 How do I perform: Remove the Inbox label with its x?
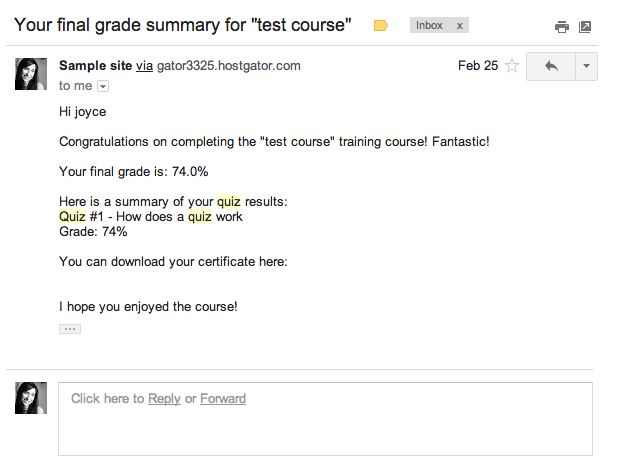(x=459, y=26)
